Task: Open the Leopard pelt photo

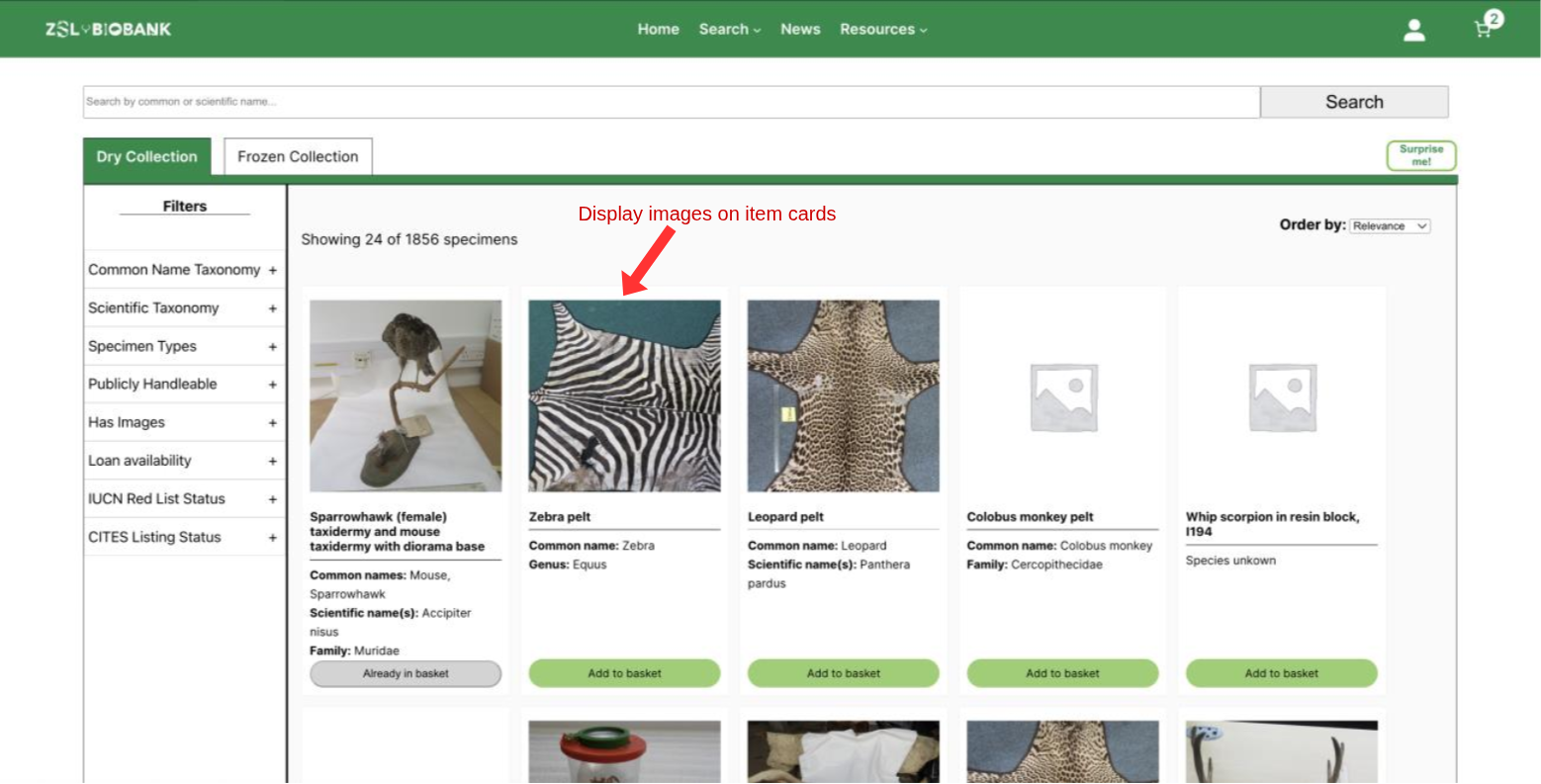Action: pos(844,396)
